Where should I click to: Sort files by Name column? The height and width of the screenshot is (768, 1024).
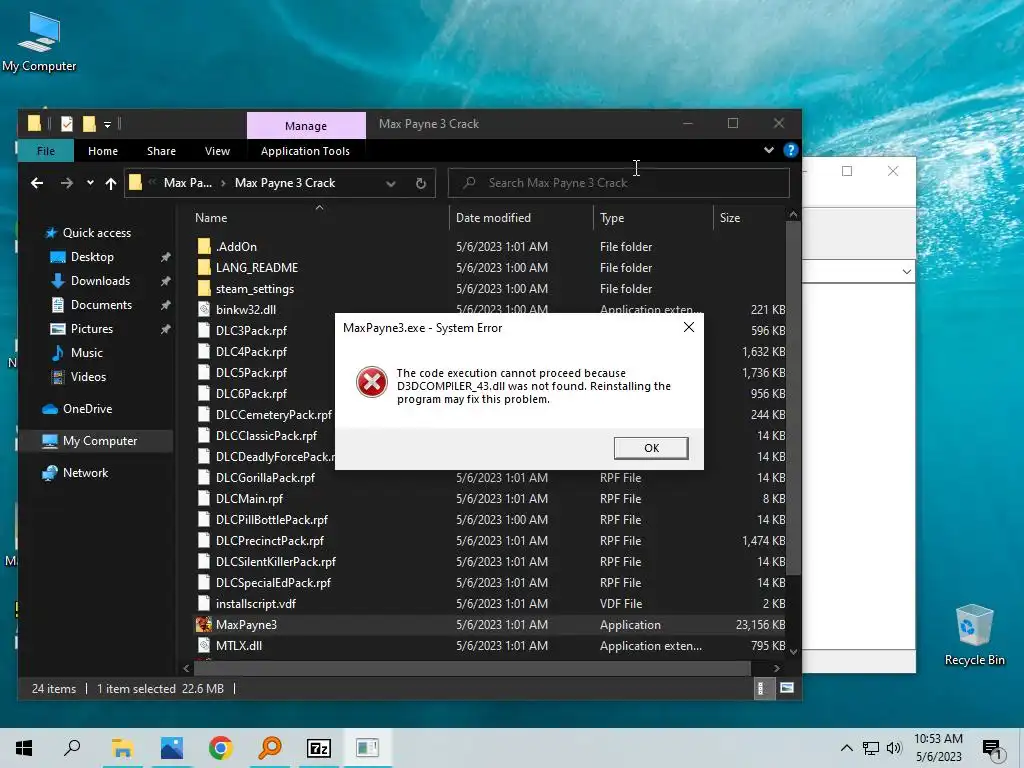tap(211, 217)
